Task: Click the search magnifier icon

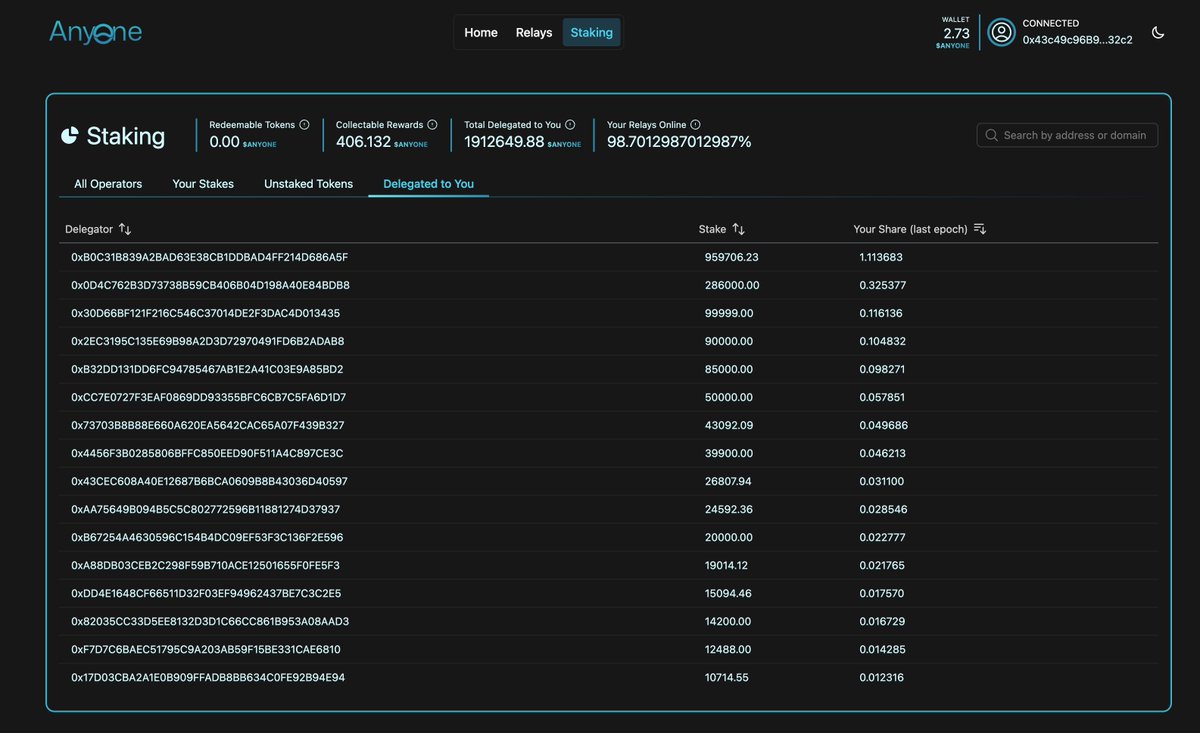Action: (991, 135)
